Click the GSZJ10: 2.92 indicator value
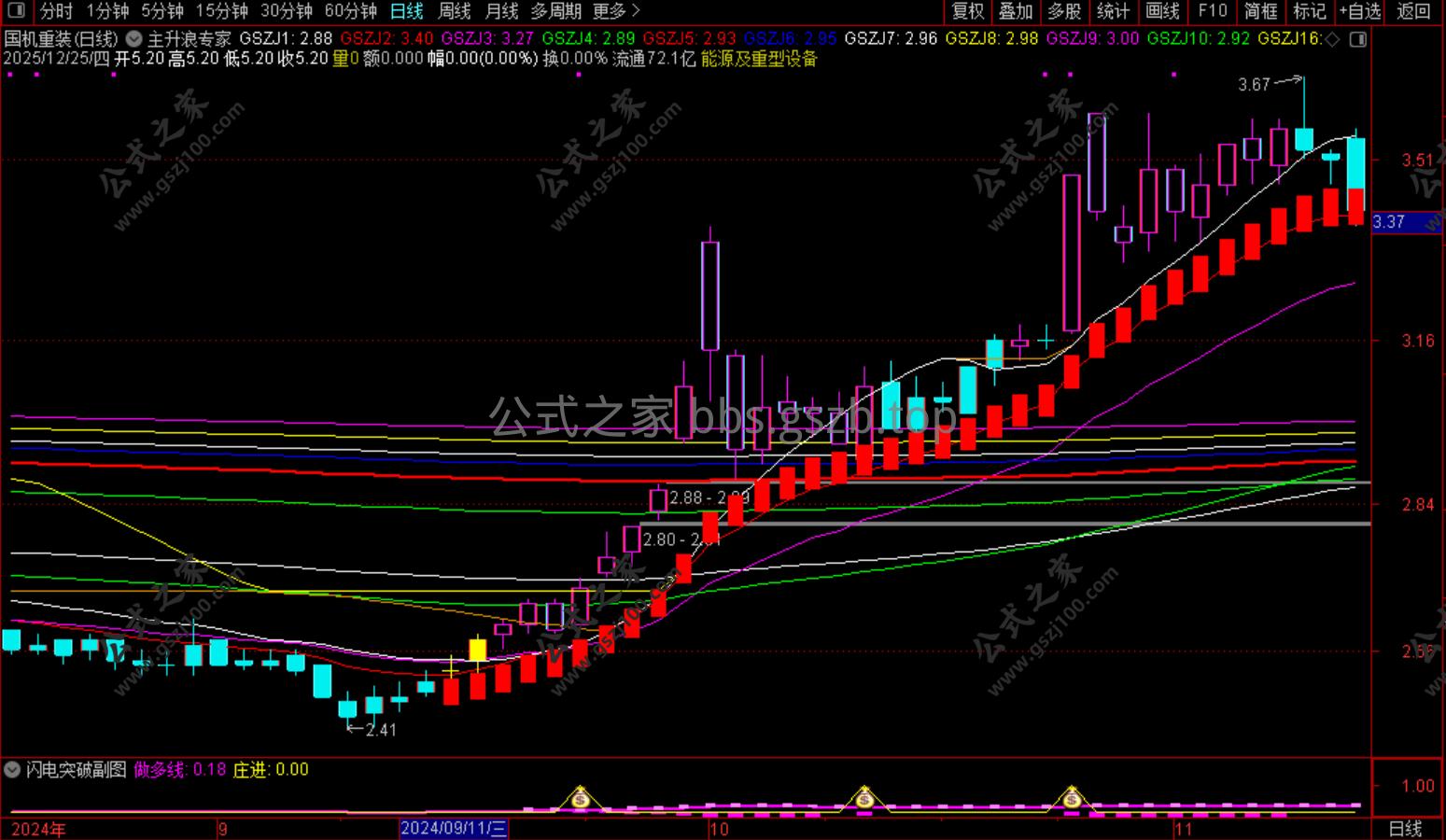The height and width of the screenshot is (840, 1446). (x=1198, y=39)
